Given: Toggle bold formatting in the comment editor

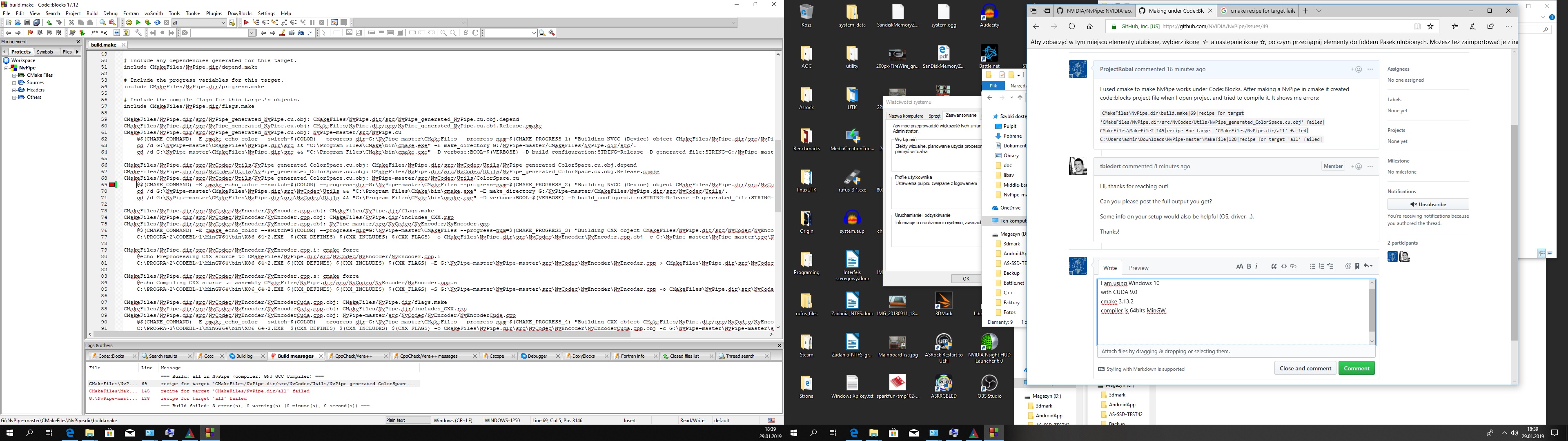Looking at the screenshot, I should pos(1249,267).
